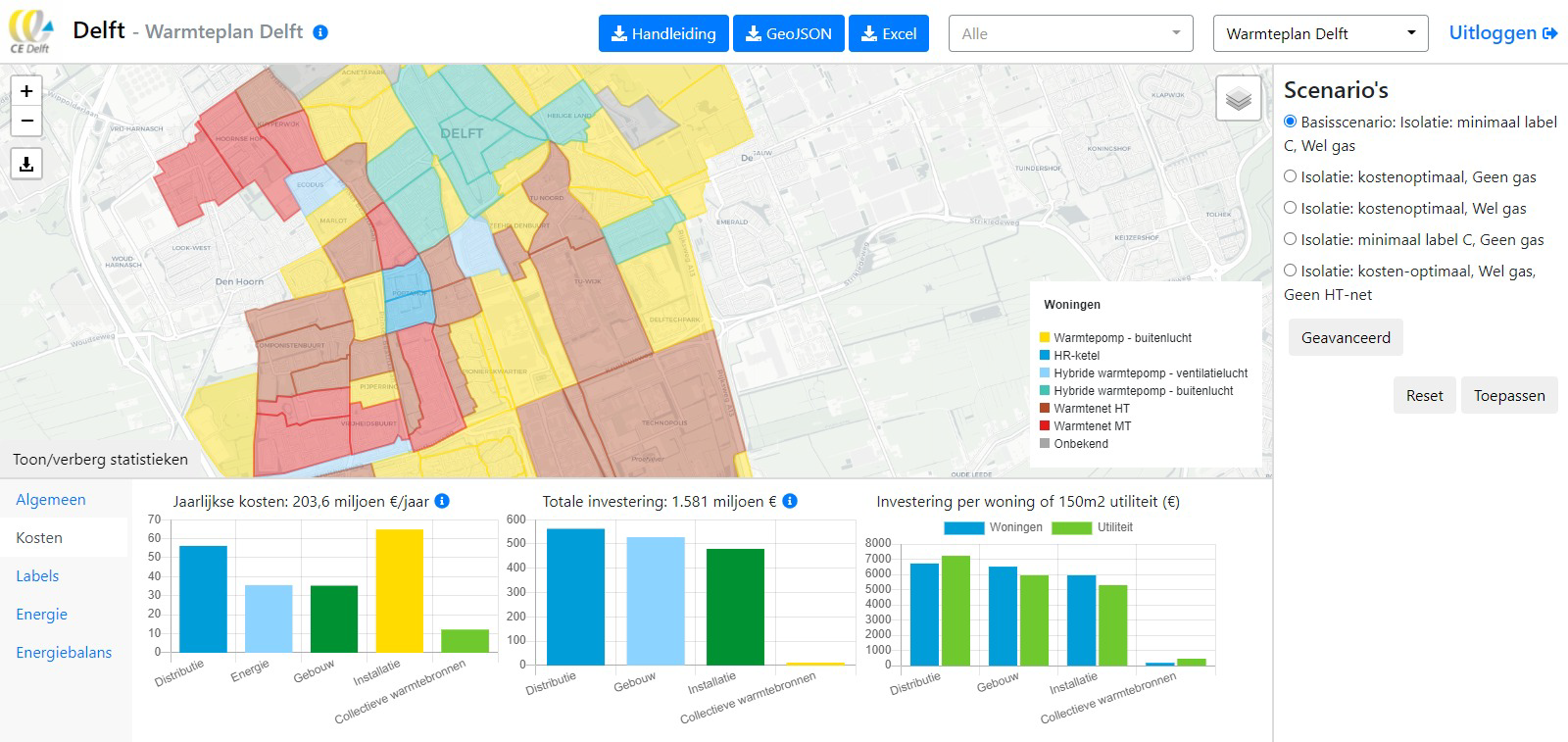1568x742 pixels.
Task: Switch to the Labels tab
Action: [x=37, y=575]
